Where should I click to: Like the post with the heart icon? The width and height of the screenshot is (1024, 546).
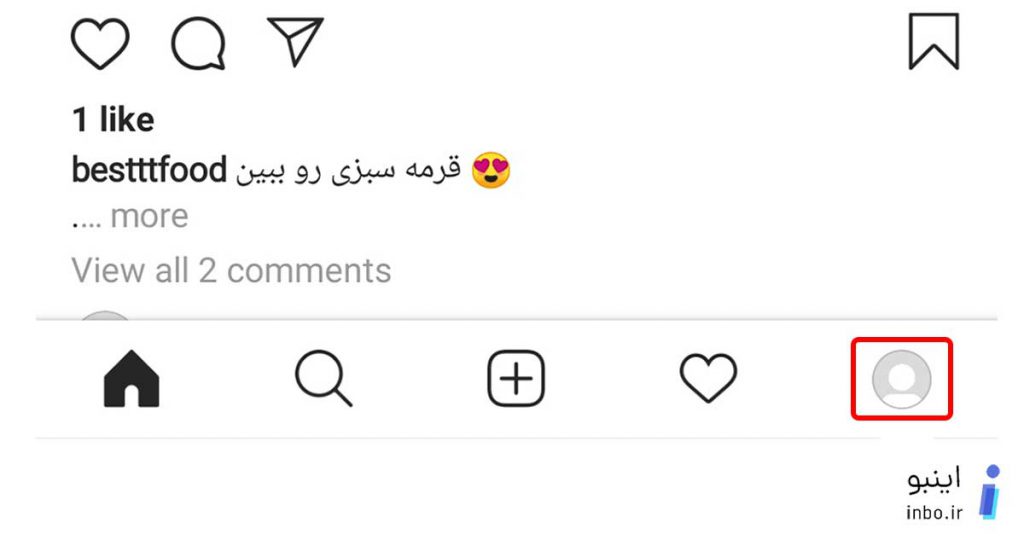99,43
